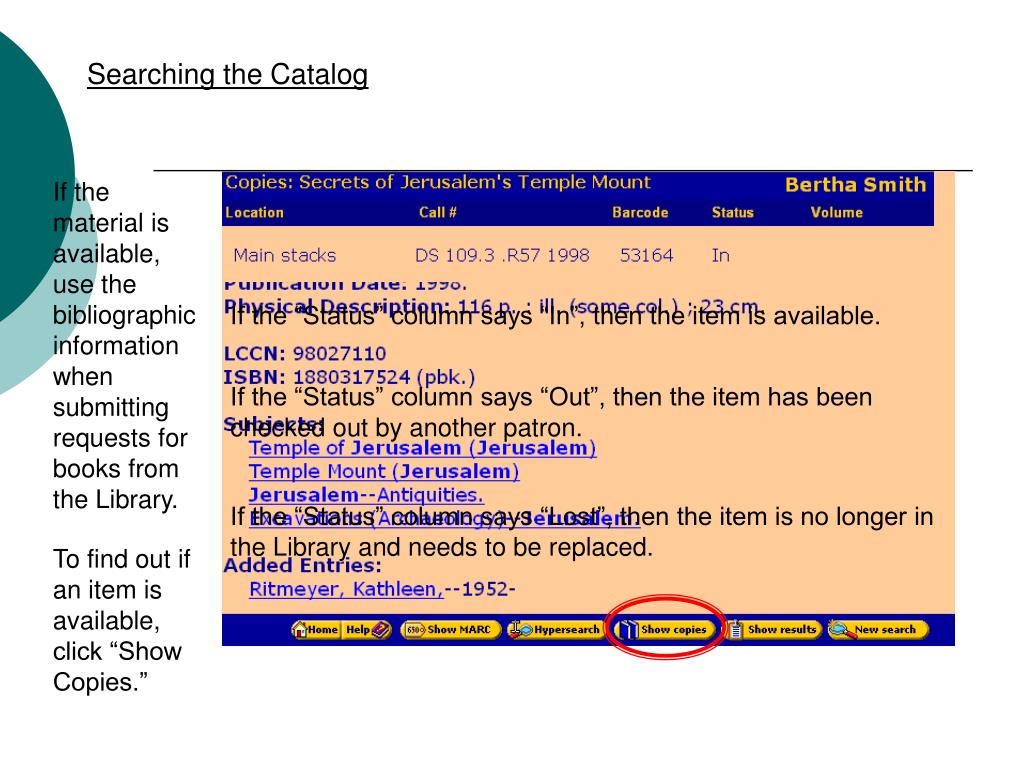The image size is (1024, 768).
Task: Click the Show results button
Action: [774, 630]
